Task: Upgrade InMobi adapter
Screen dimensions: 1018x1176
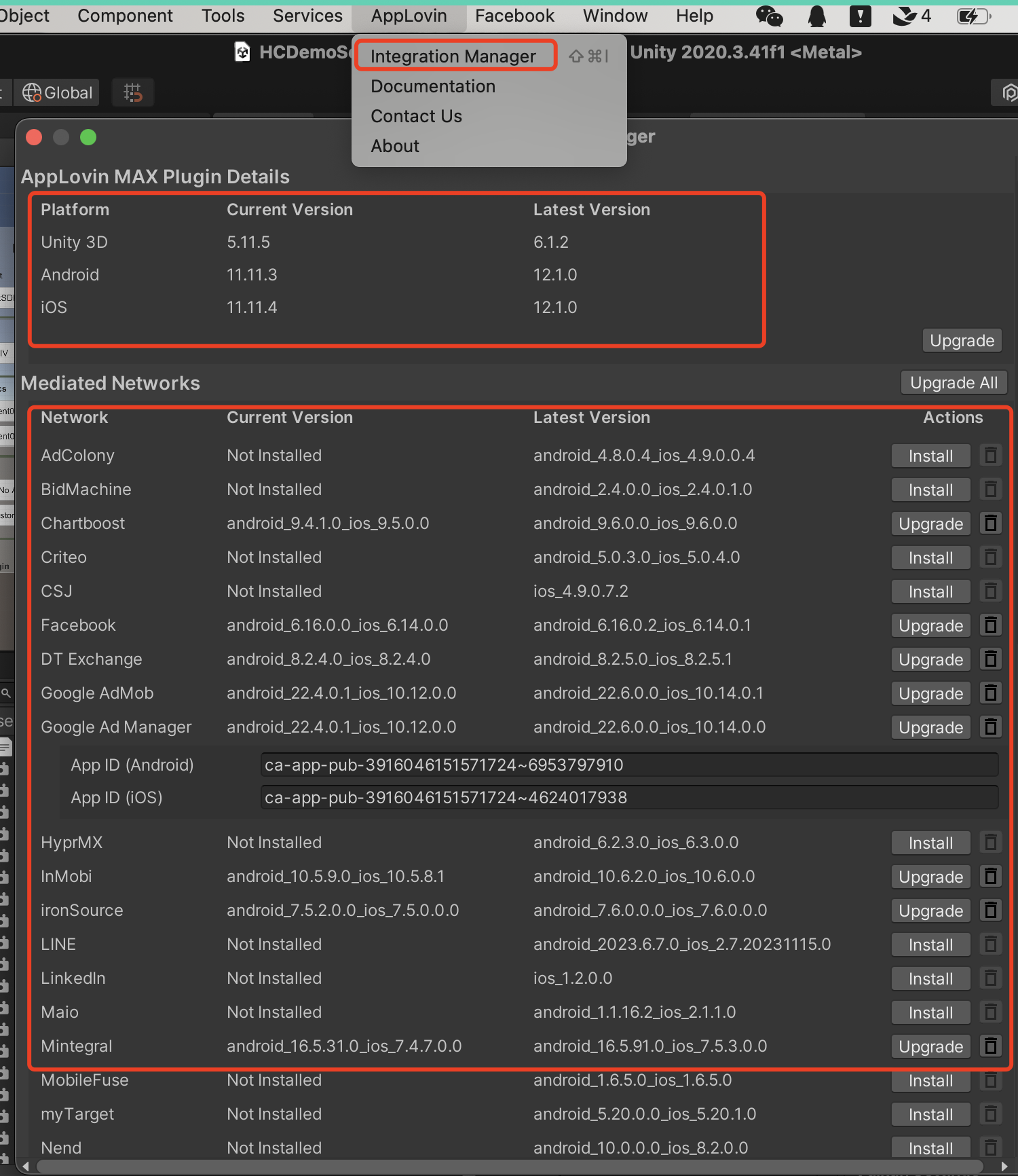Action: click(930, 877)
